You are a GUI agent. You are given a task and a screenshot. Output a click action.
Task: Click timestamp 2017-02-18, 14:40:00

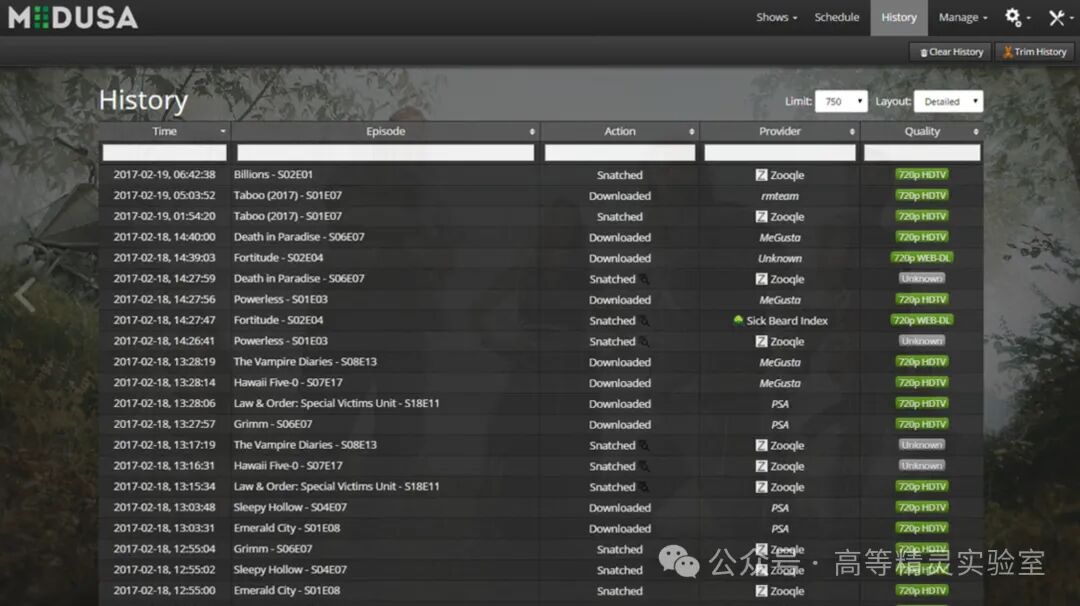(165, 237)
